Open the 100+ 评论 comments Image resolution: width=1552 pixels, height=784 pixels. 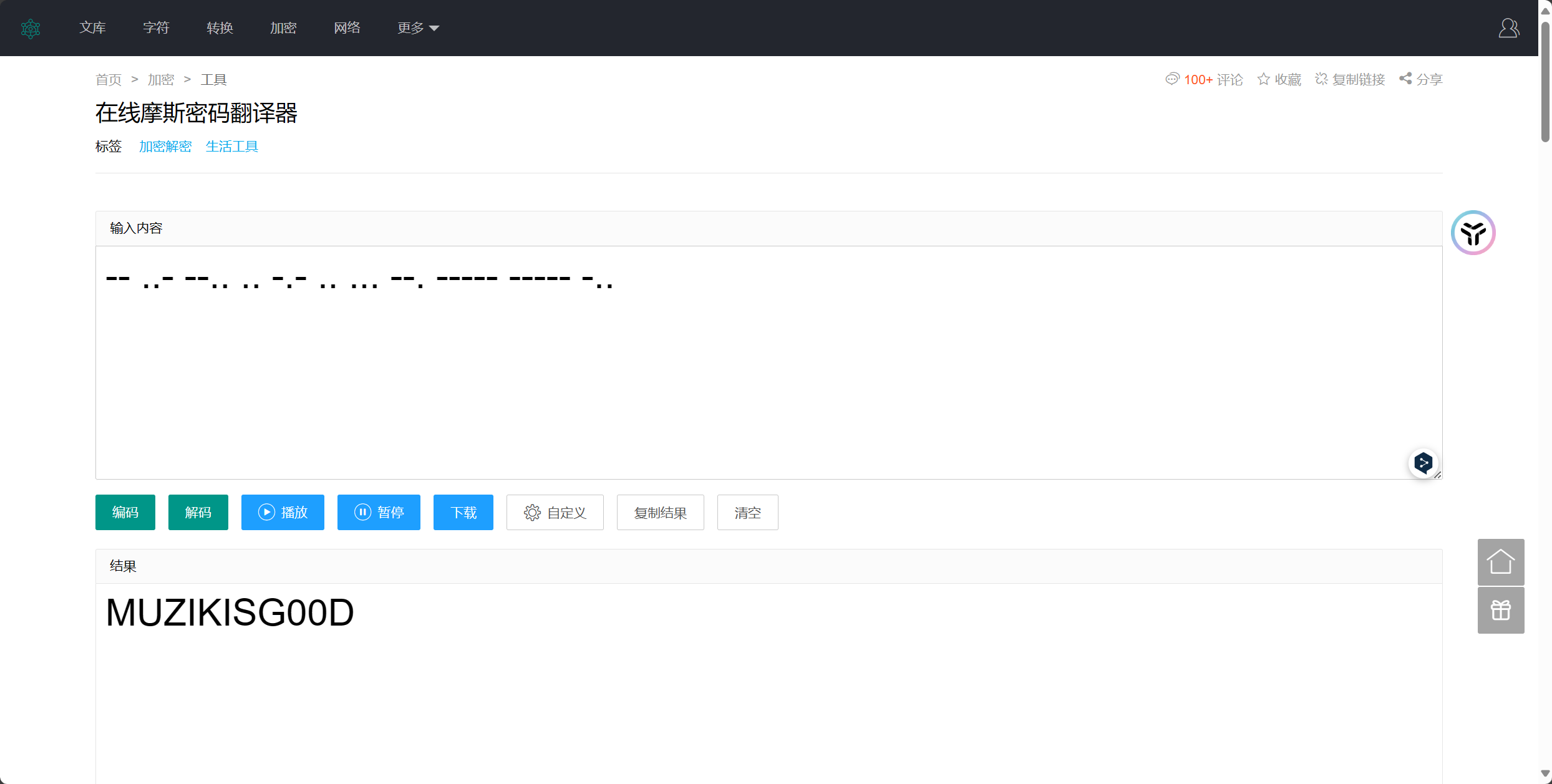coord(1204,79)
